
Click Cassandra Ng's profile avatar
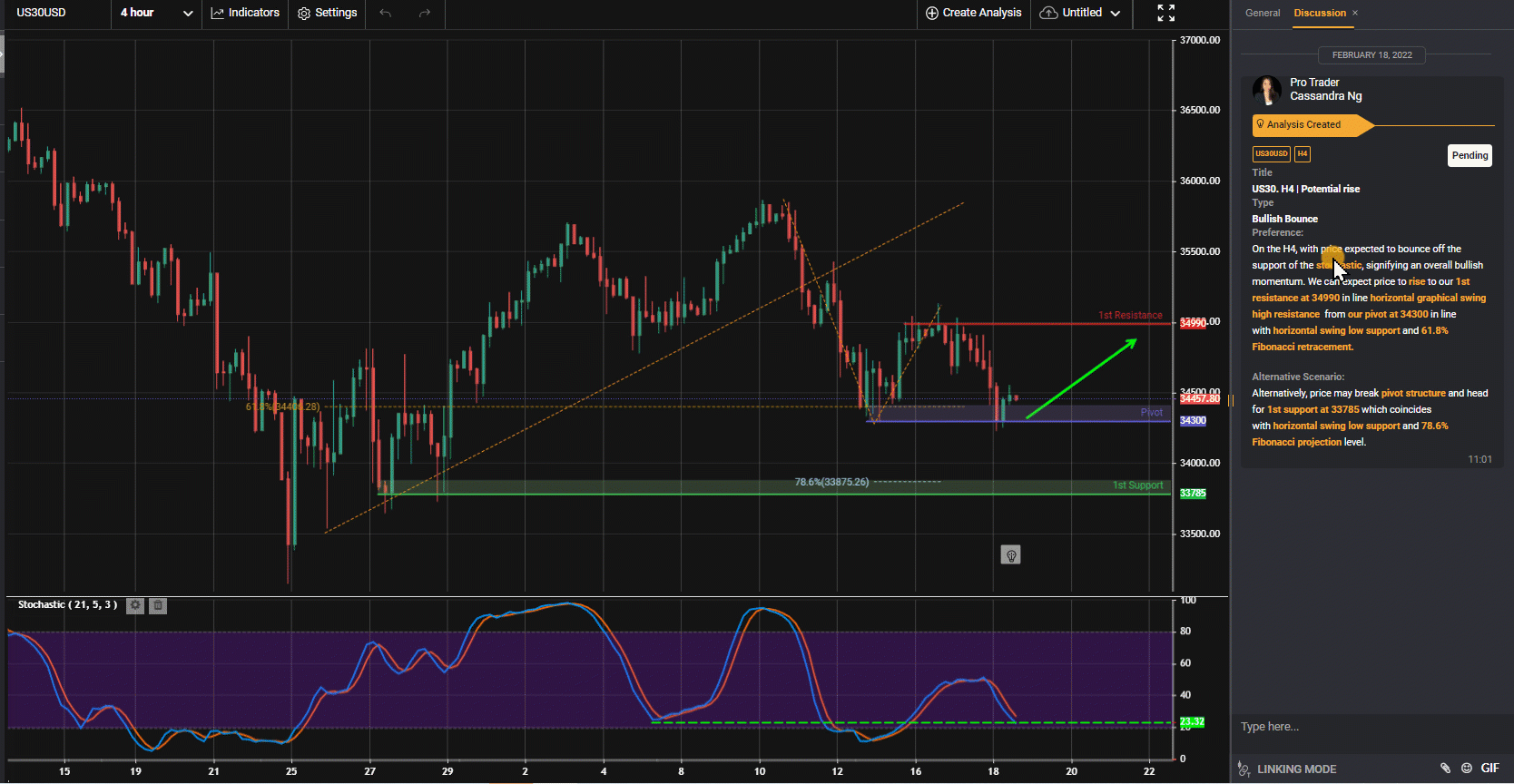pyautogui.click(x=1267, y=90)
